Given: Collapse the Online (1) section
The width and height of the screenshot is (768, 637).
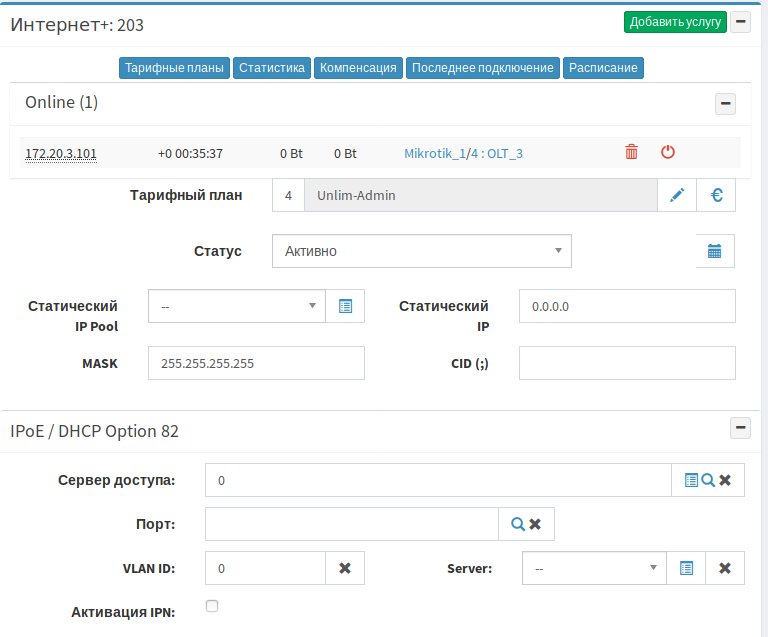Looking at the screenshot, I should point(725,104).
